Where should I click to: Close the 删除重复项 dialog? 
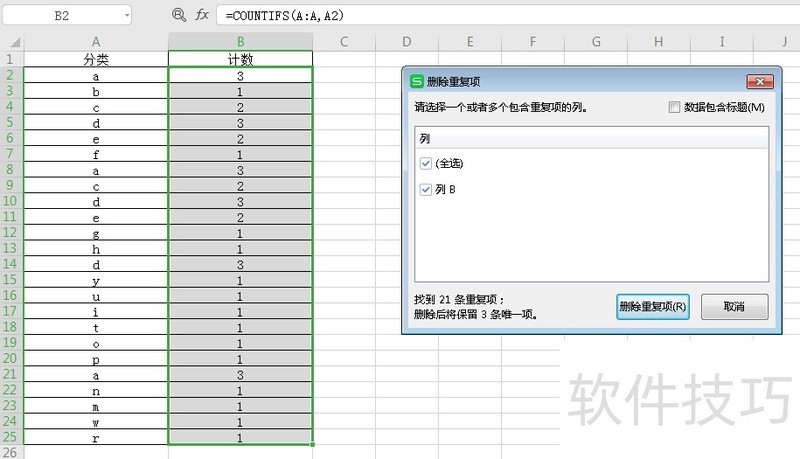click(x=760, y=82)
